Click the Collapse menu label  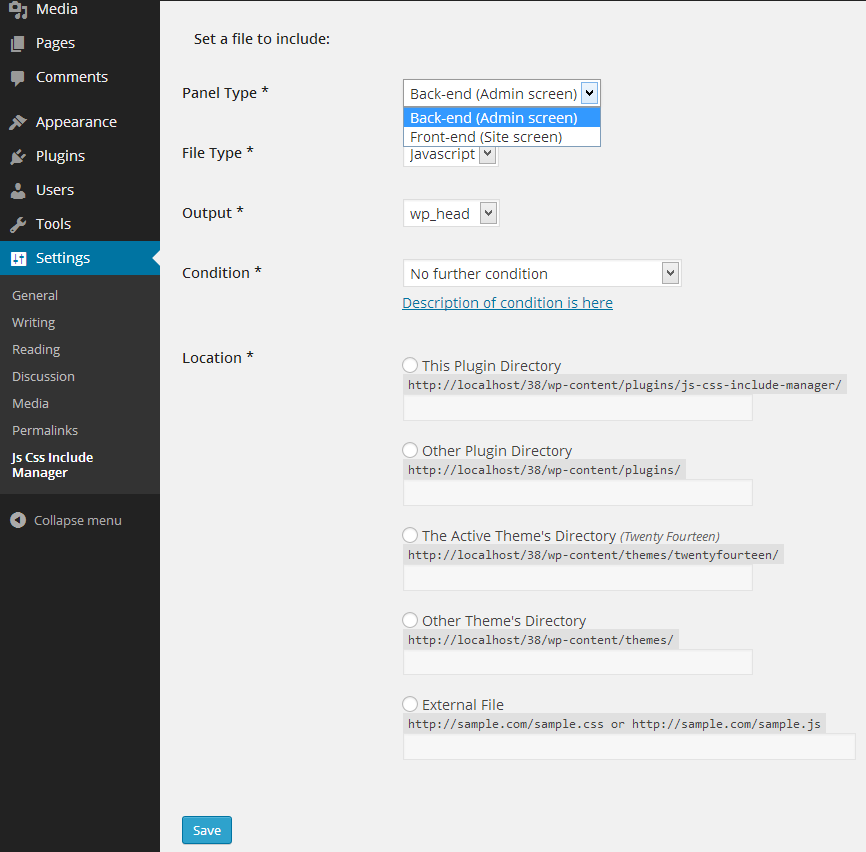pos(77,521)
